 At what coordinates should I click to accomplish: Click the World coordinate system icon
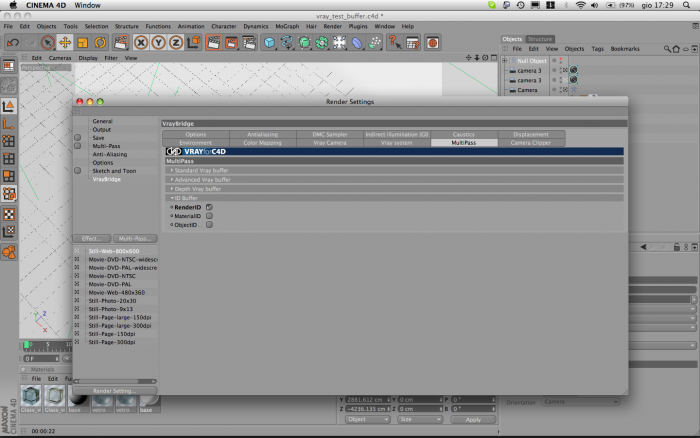[193, 42]
